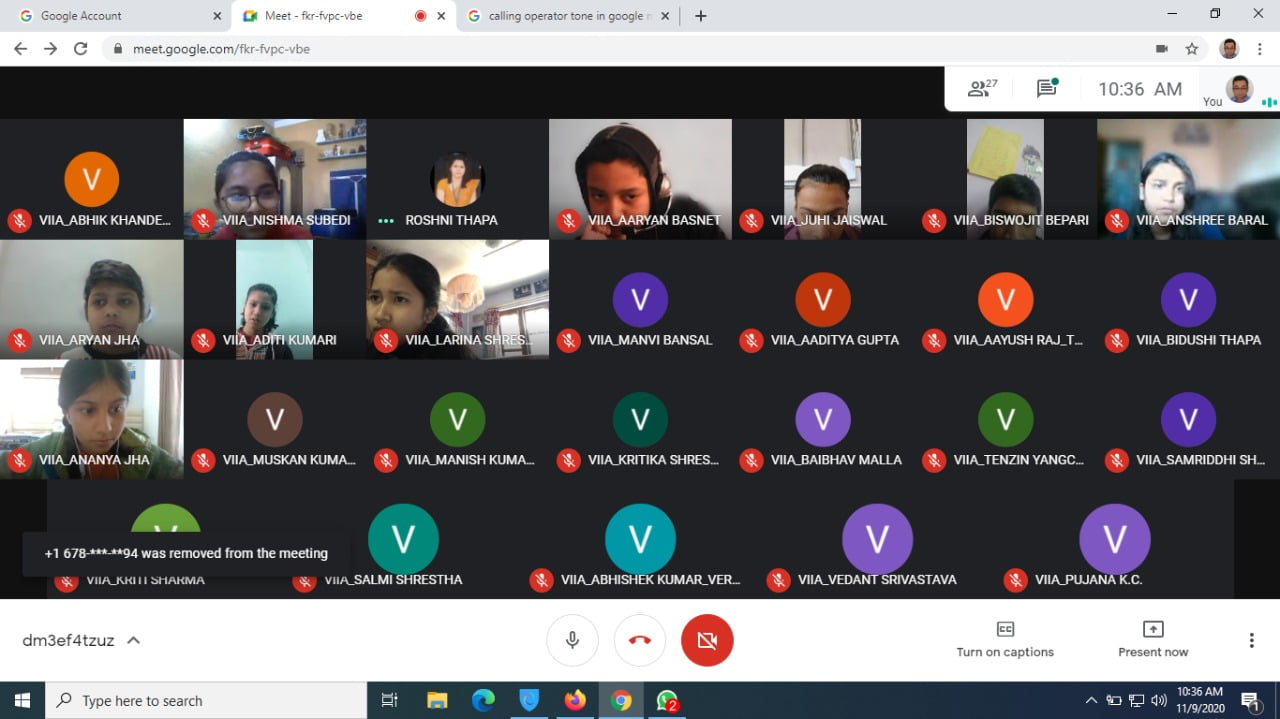This screenshot has width=1280, height=719.
Task: Switch to the Google Account tab
Action: pyautogui.click(x=115, y=16)
